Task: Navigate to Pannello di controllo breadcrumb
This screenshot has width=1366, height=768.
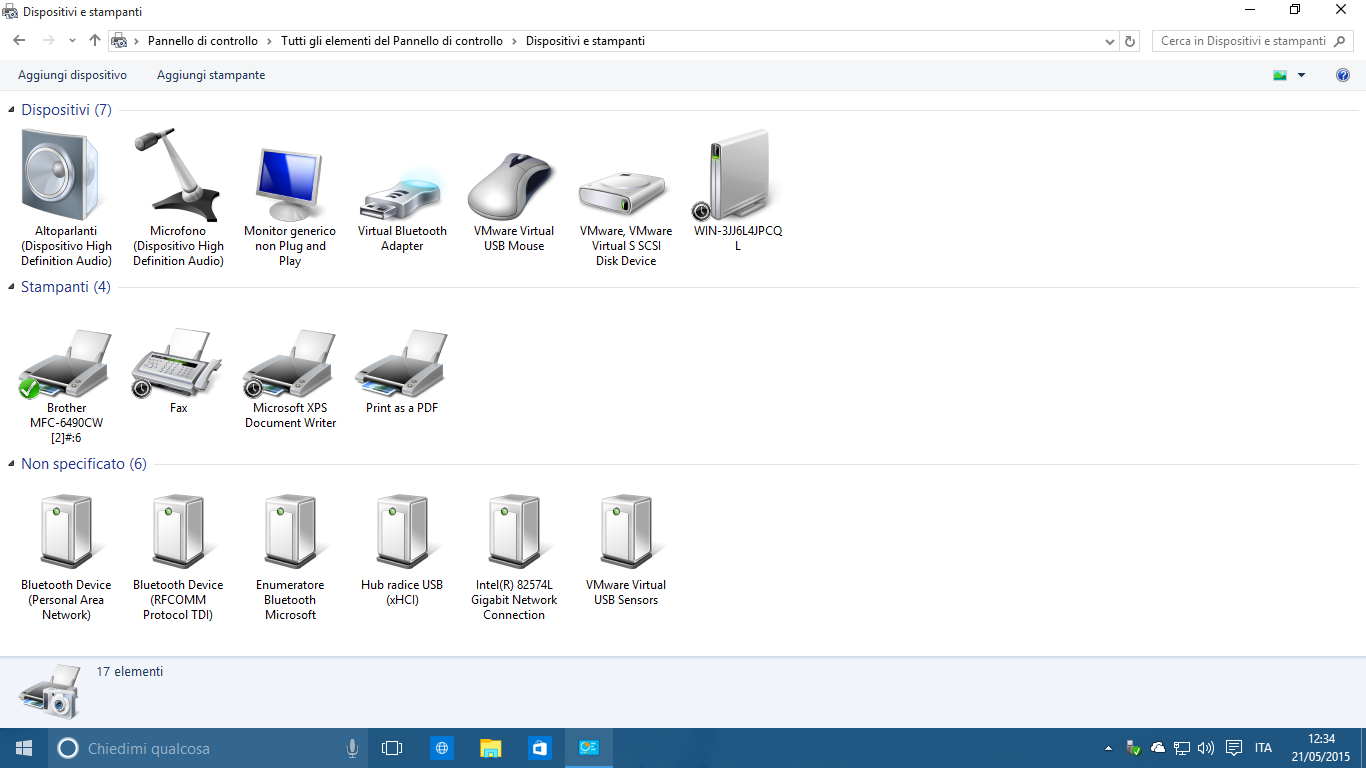Action: 203,41
